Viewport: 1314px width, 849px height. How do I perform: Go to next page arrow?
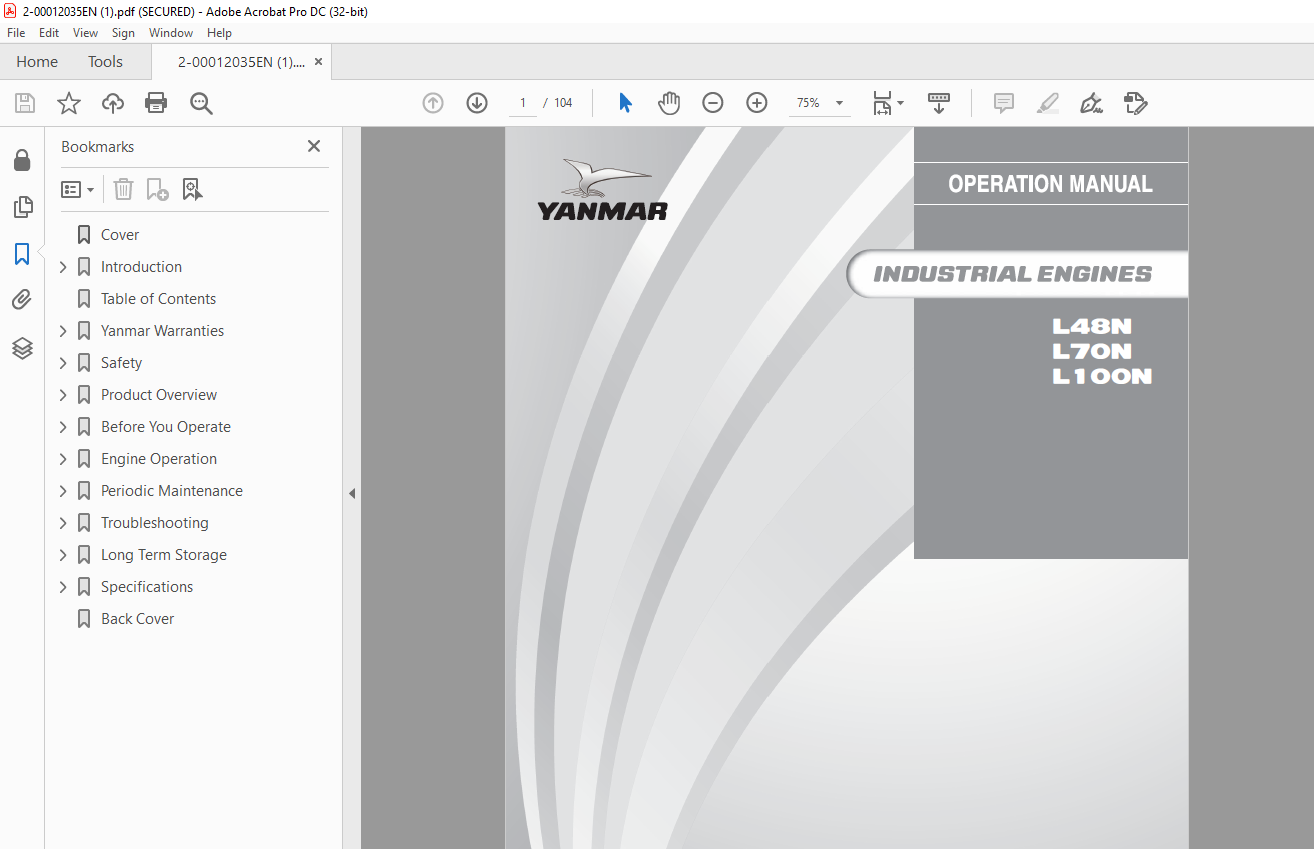tap(477, 103)
